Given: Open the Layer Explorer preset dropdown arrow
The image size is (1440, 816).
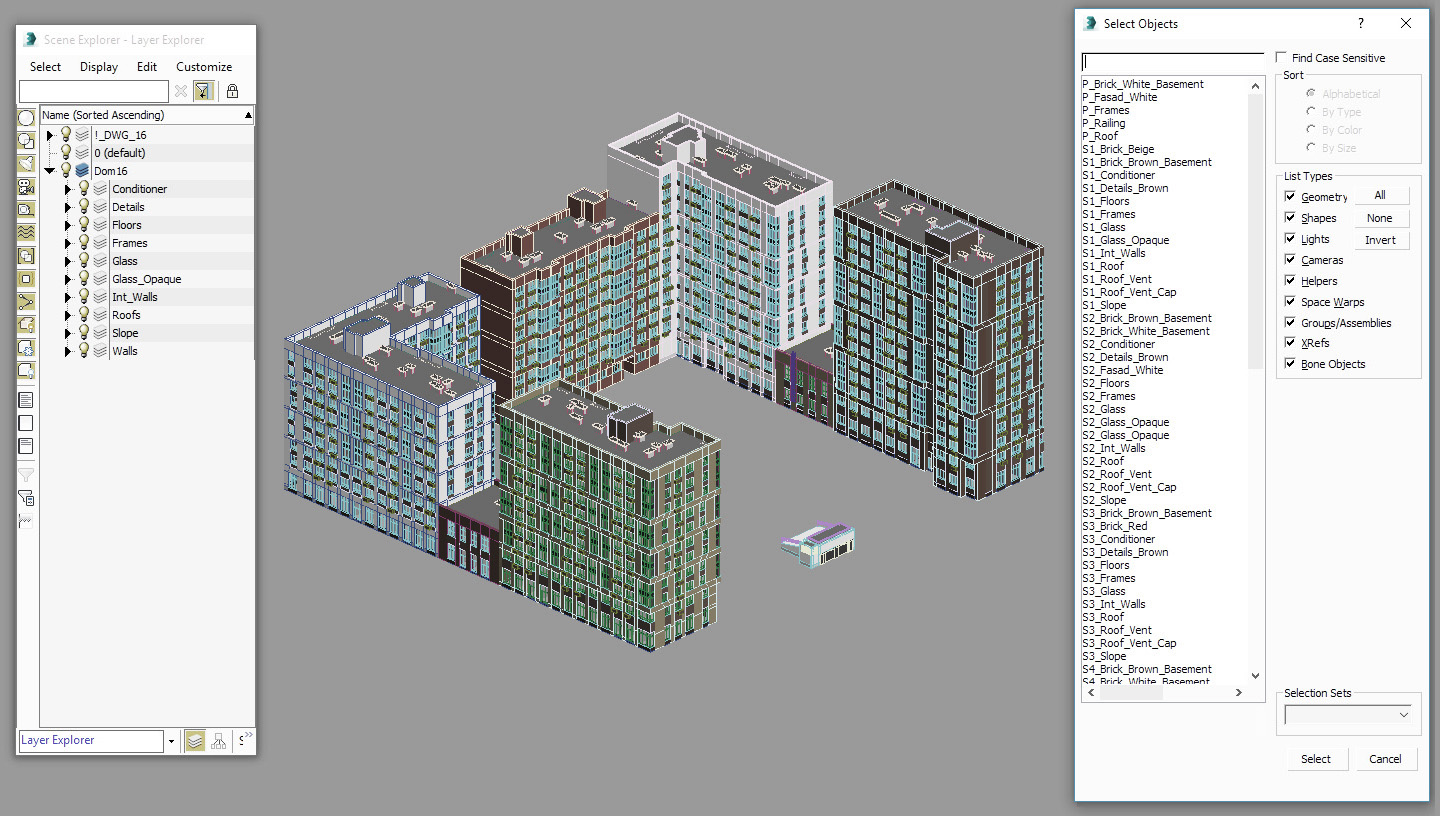Looking at the screenshot, I should (171, 741).
